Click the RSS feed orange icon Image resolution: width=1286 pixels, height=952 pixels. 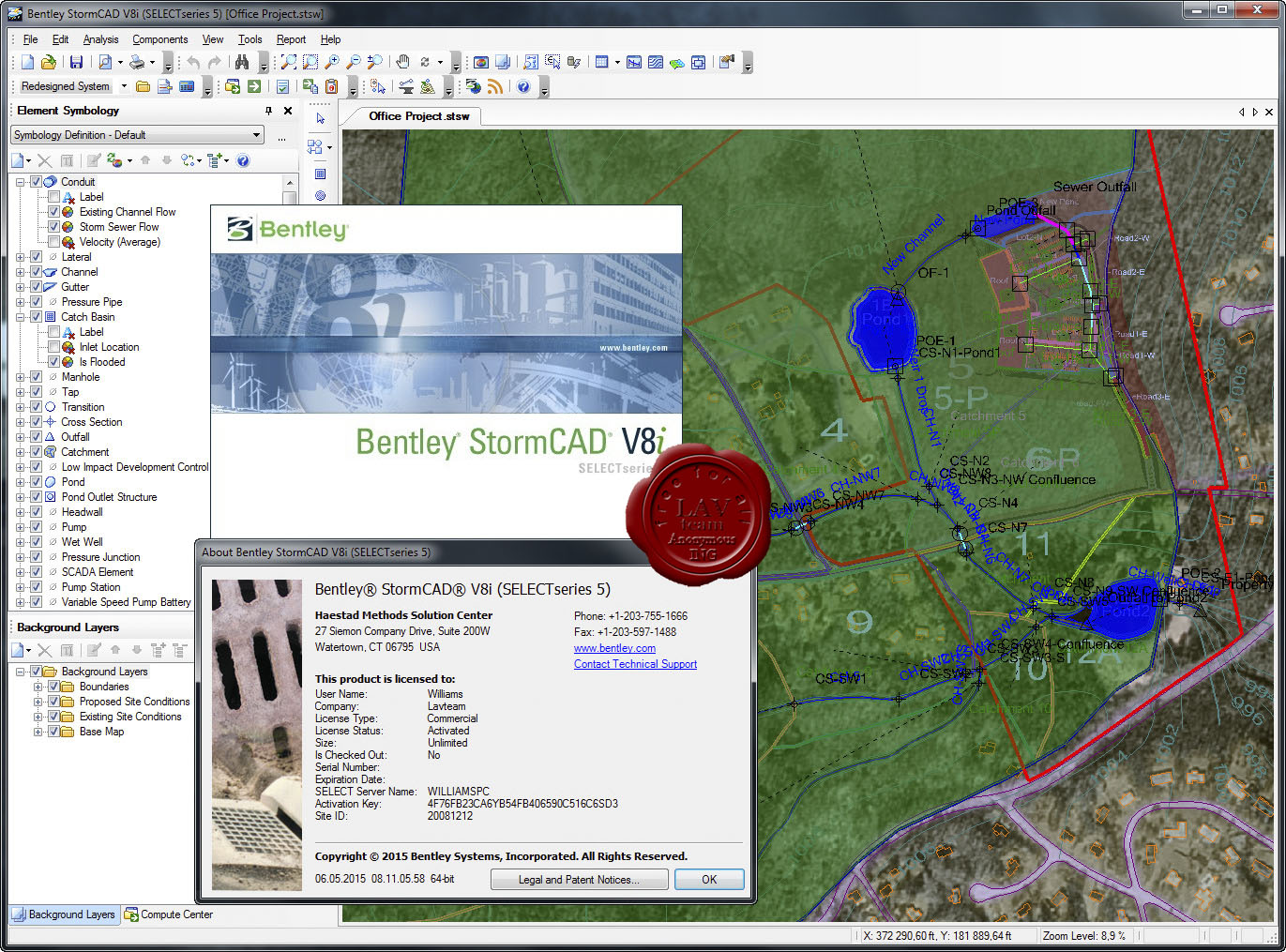pos(495,86)
